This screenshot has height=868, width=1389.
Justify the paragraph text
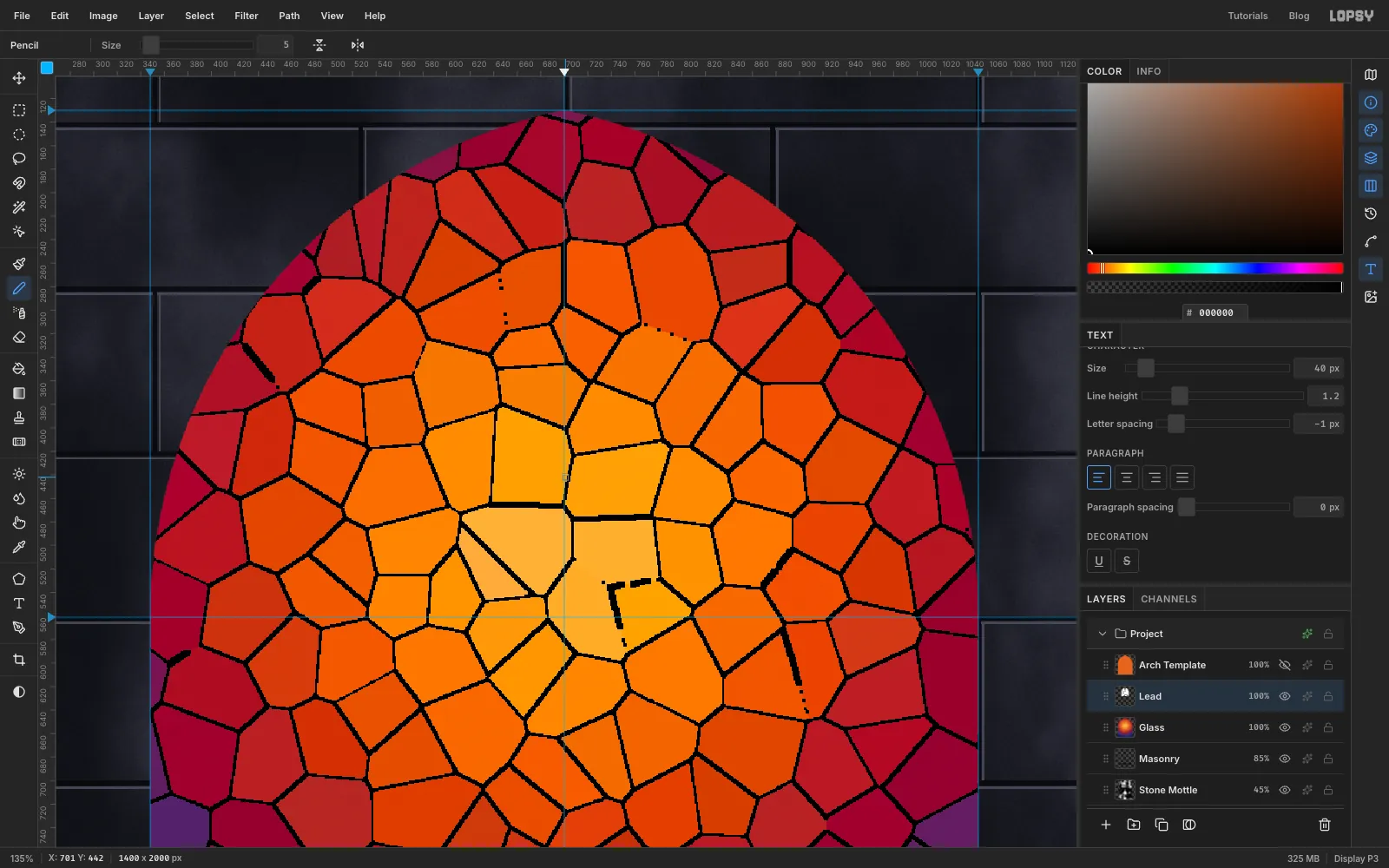[1182, 477]
